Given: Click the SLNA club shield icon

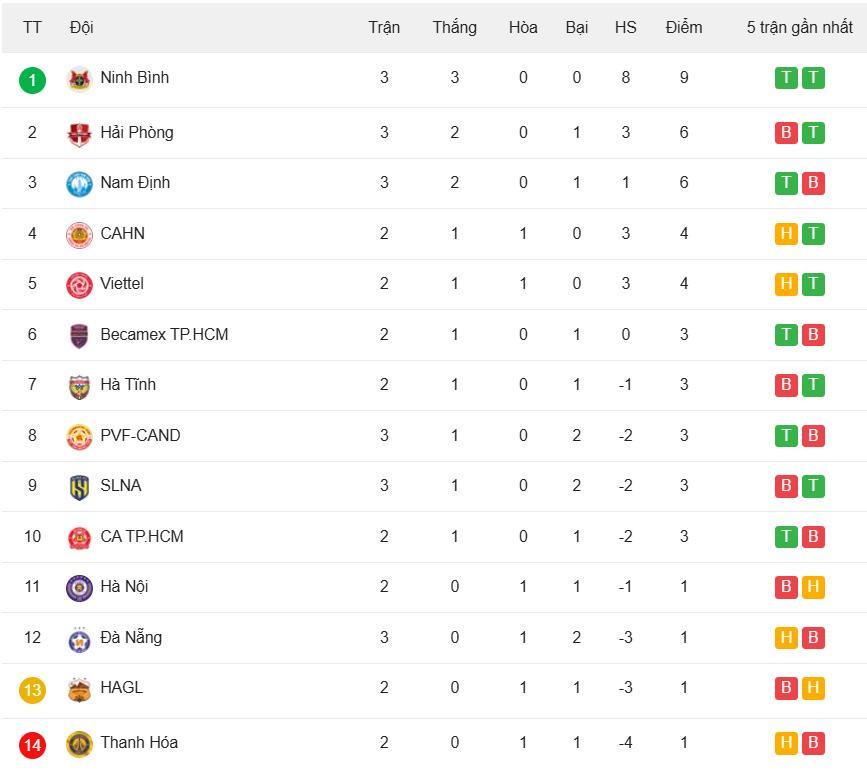Looking at the screenshot, I should (79, 487).
